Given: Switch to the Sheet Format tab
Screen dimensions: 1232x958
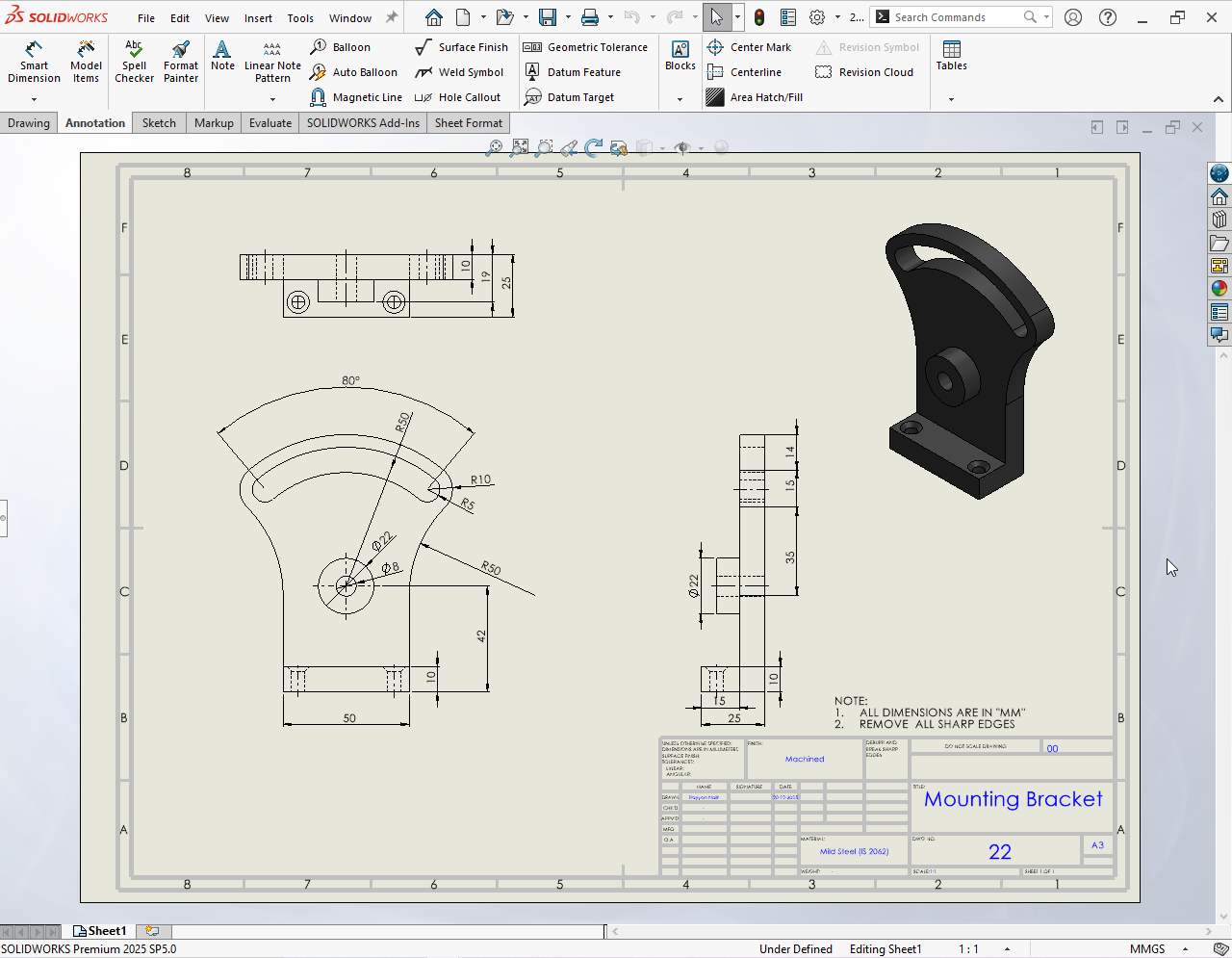Looking at the screenshot, I should pos(468,123).
